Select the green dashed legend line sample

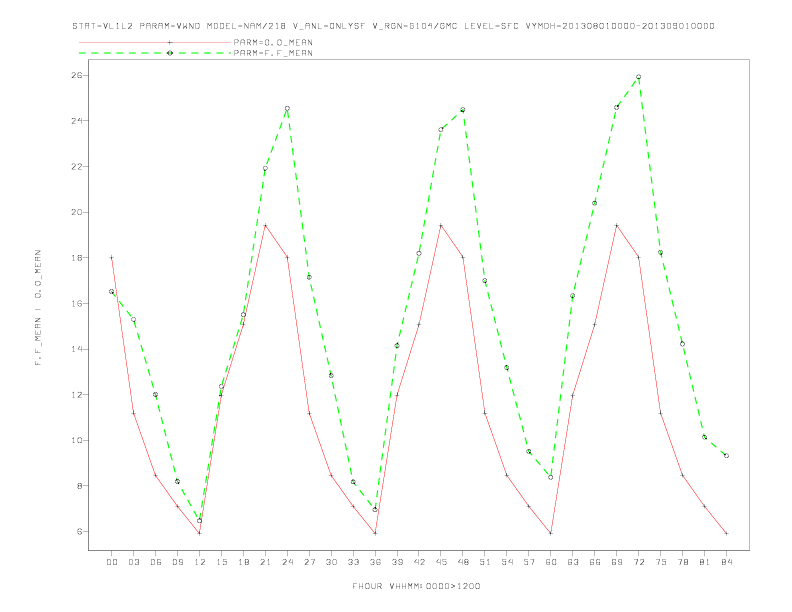[155, 53]
